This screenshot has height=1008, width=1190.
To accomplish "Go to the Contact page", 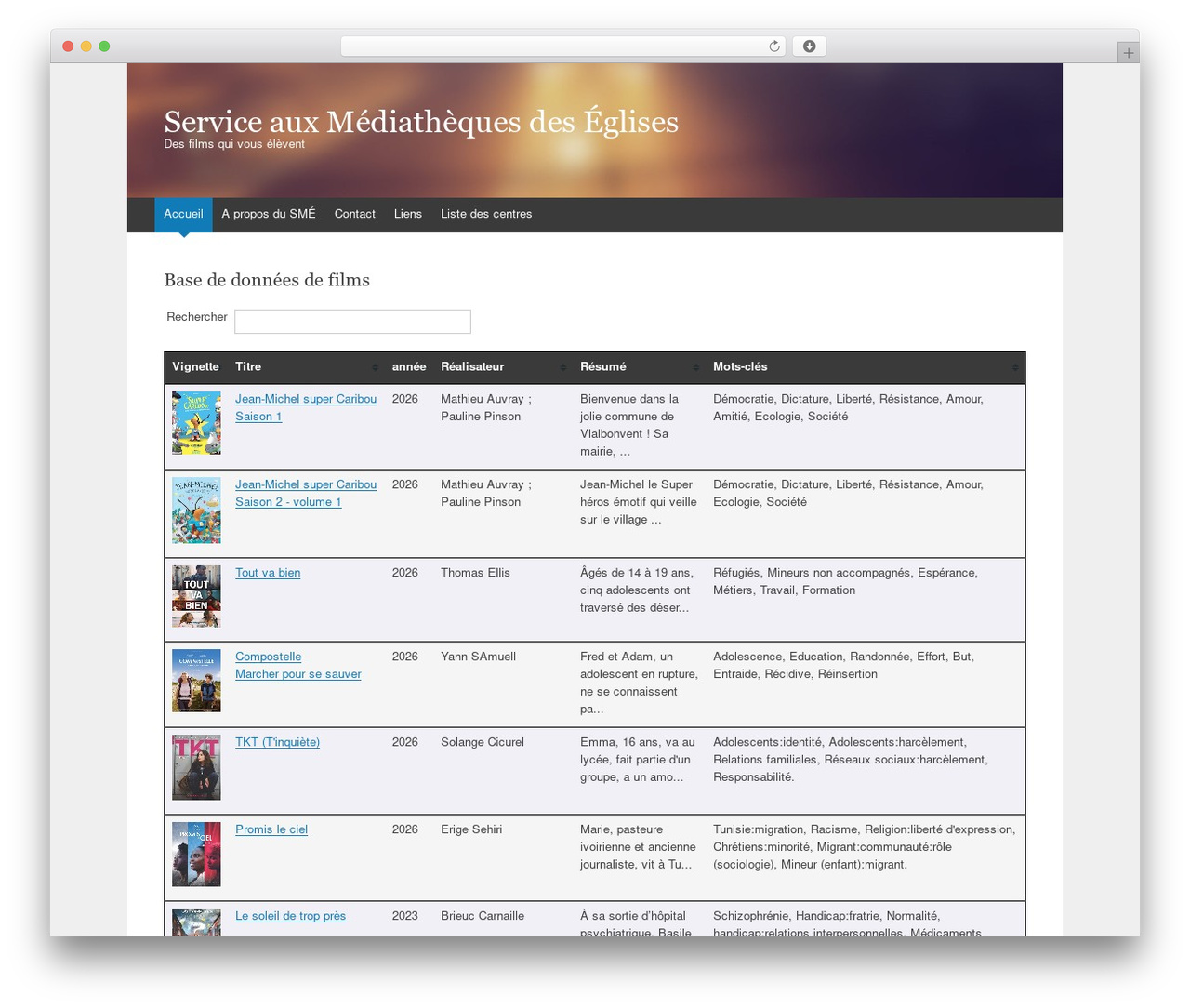I will coord(355,214).
